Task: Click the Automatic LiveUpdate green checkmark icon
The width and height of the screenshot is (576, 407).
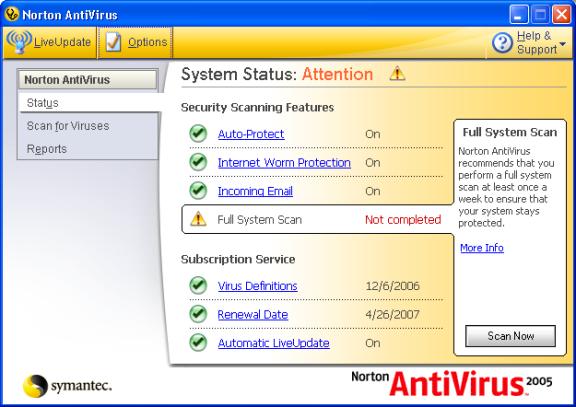Action: pos(198,342)
